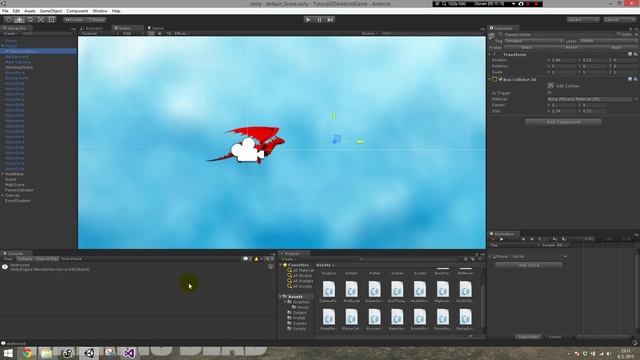
Task: Click the Play button to start the game
Action: click(308, 20)
